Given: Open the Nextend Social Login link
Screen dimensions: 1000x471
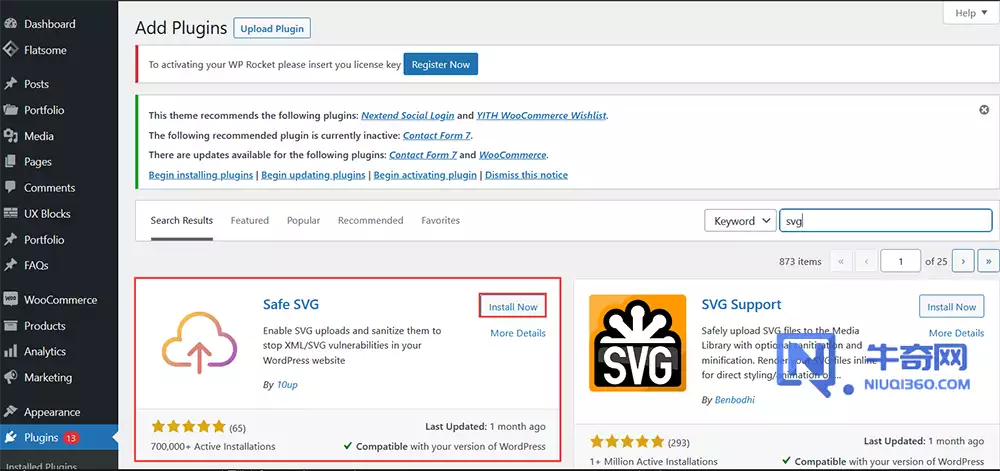Looking at the screenshot, I should pyautogui.click(x=408, y=116).
